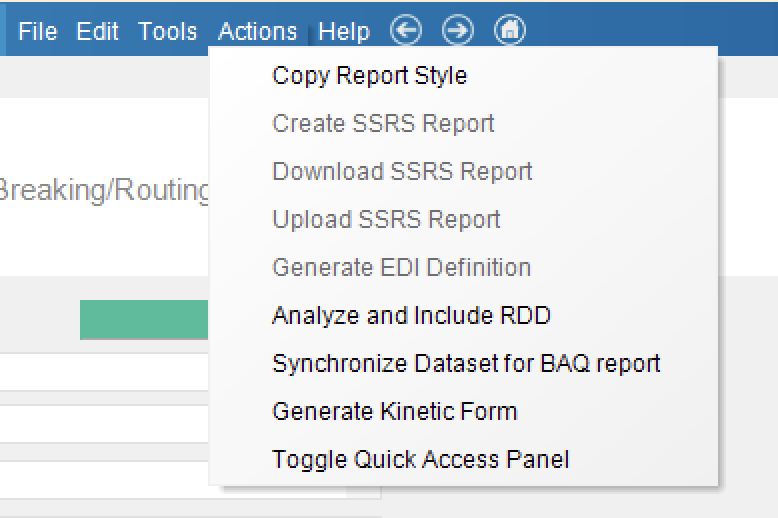Click the first input field below green button
The width and height of the screenshot is (778, 518).
coord(104,372)
